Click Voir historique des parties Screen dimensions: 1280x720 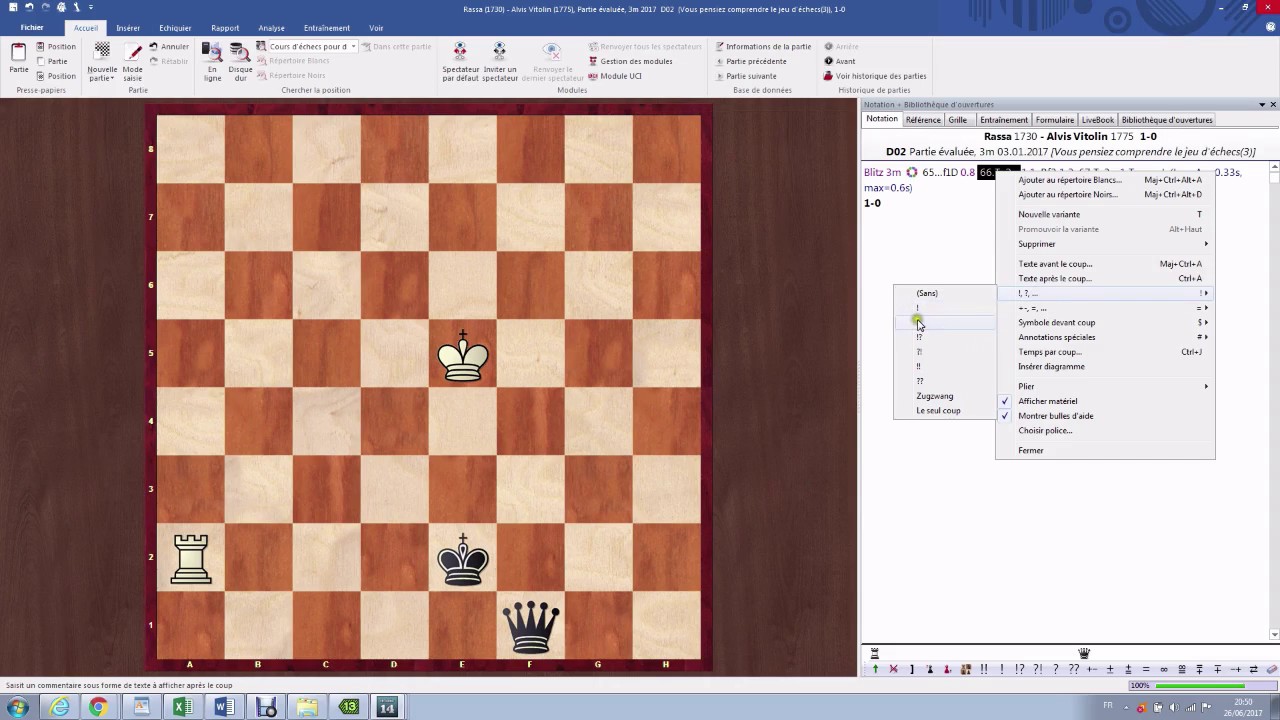(875, 76)
